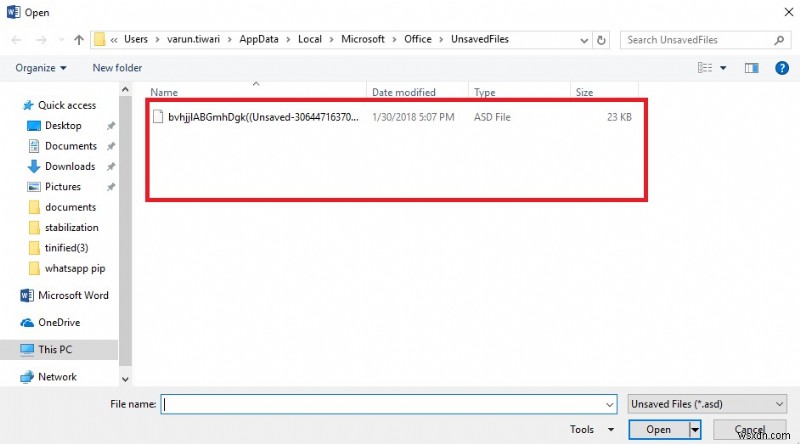Click the Open button

(659, 430)
